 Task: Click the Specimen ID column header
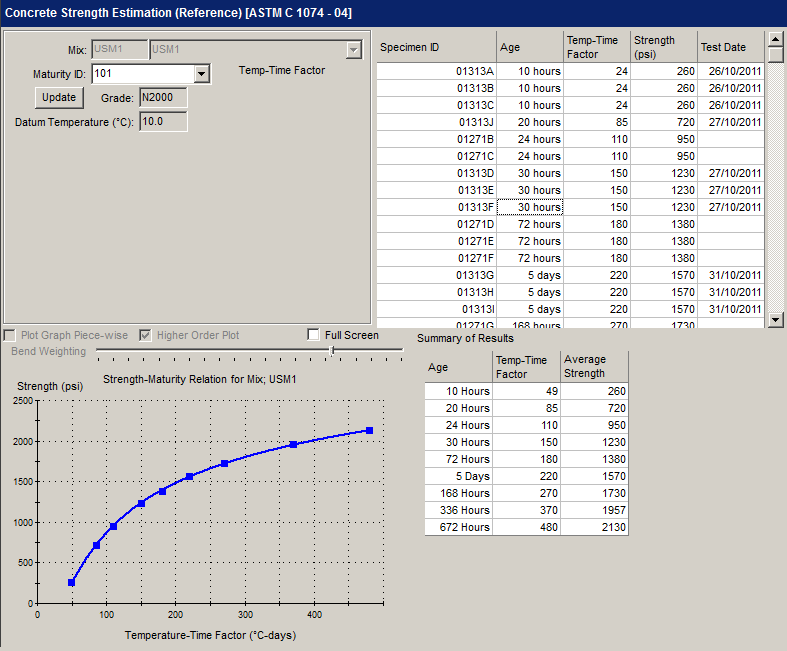436,47
